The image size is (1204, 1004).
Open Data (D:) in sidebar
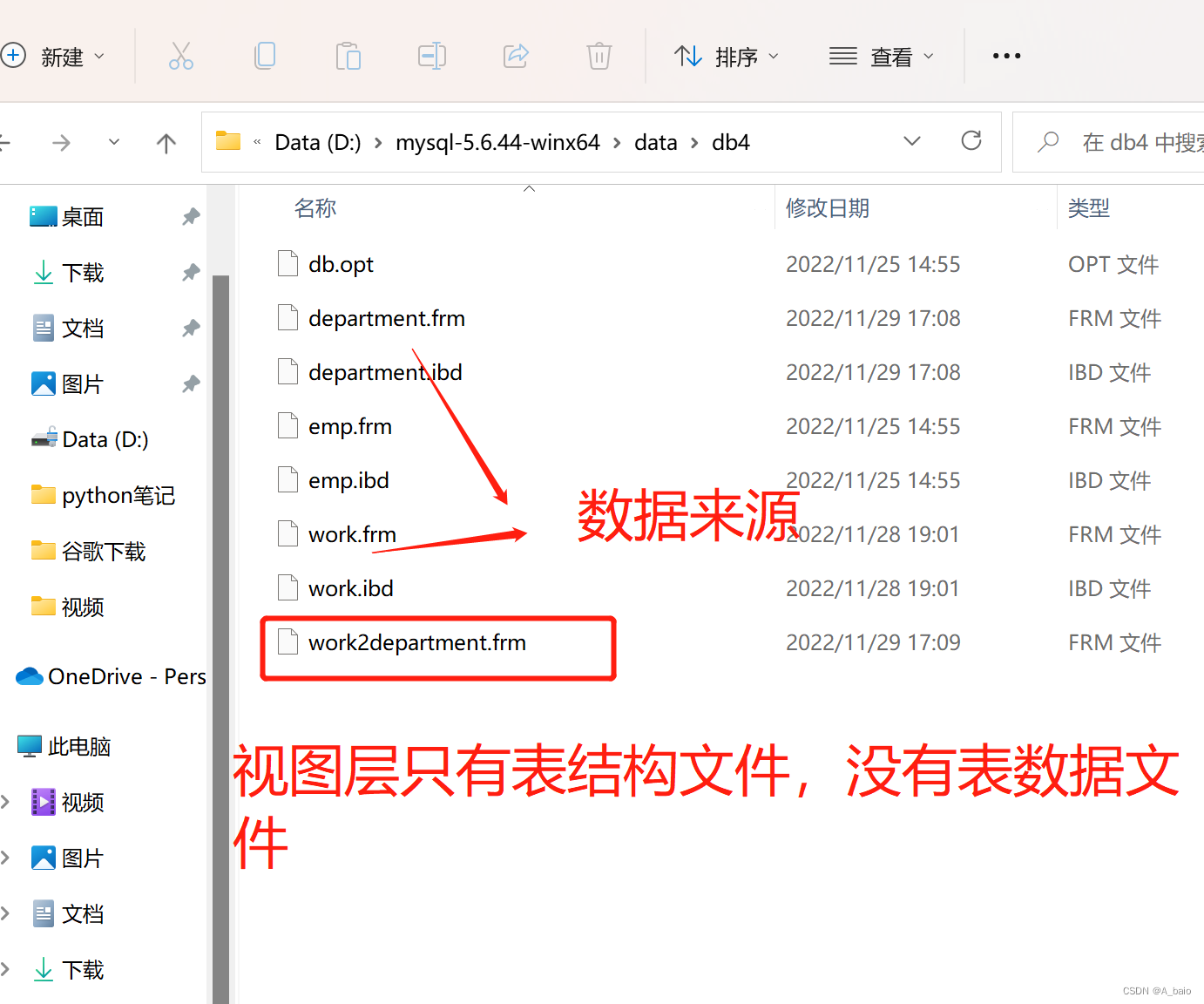[90, 439]
